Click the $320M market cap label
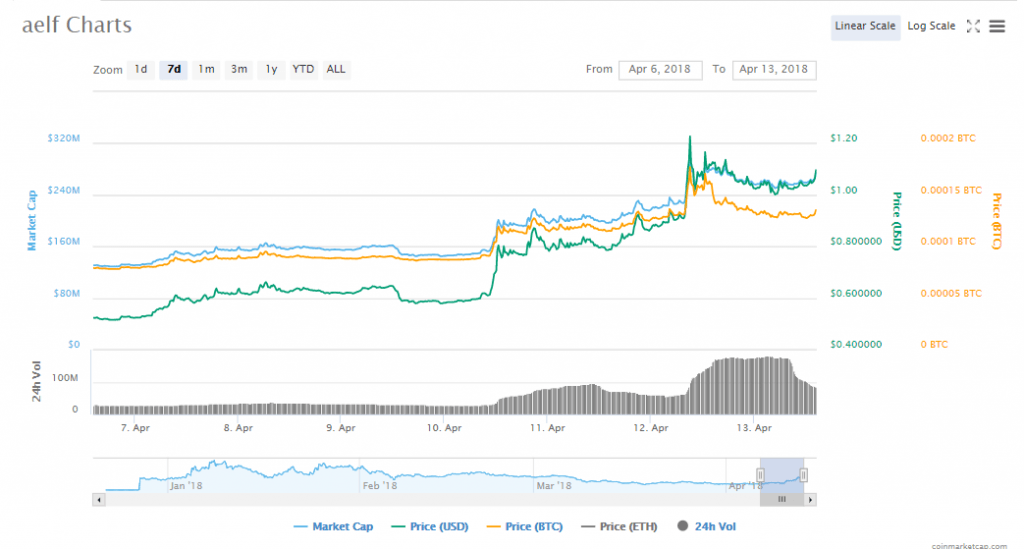This screenshot has width=1024, height=549. click(x=63, y=138)
